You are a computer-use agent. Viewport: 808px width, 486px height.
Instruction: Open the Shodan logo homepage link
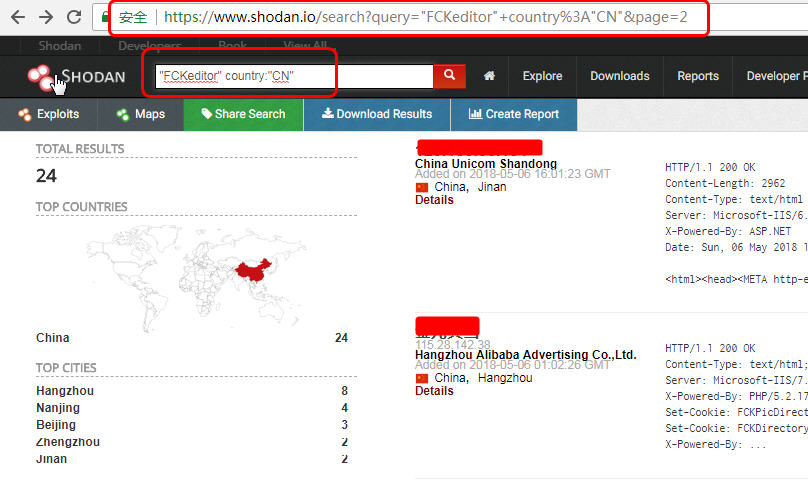coord(76,77)
